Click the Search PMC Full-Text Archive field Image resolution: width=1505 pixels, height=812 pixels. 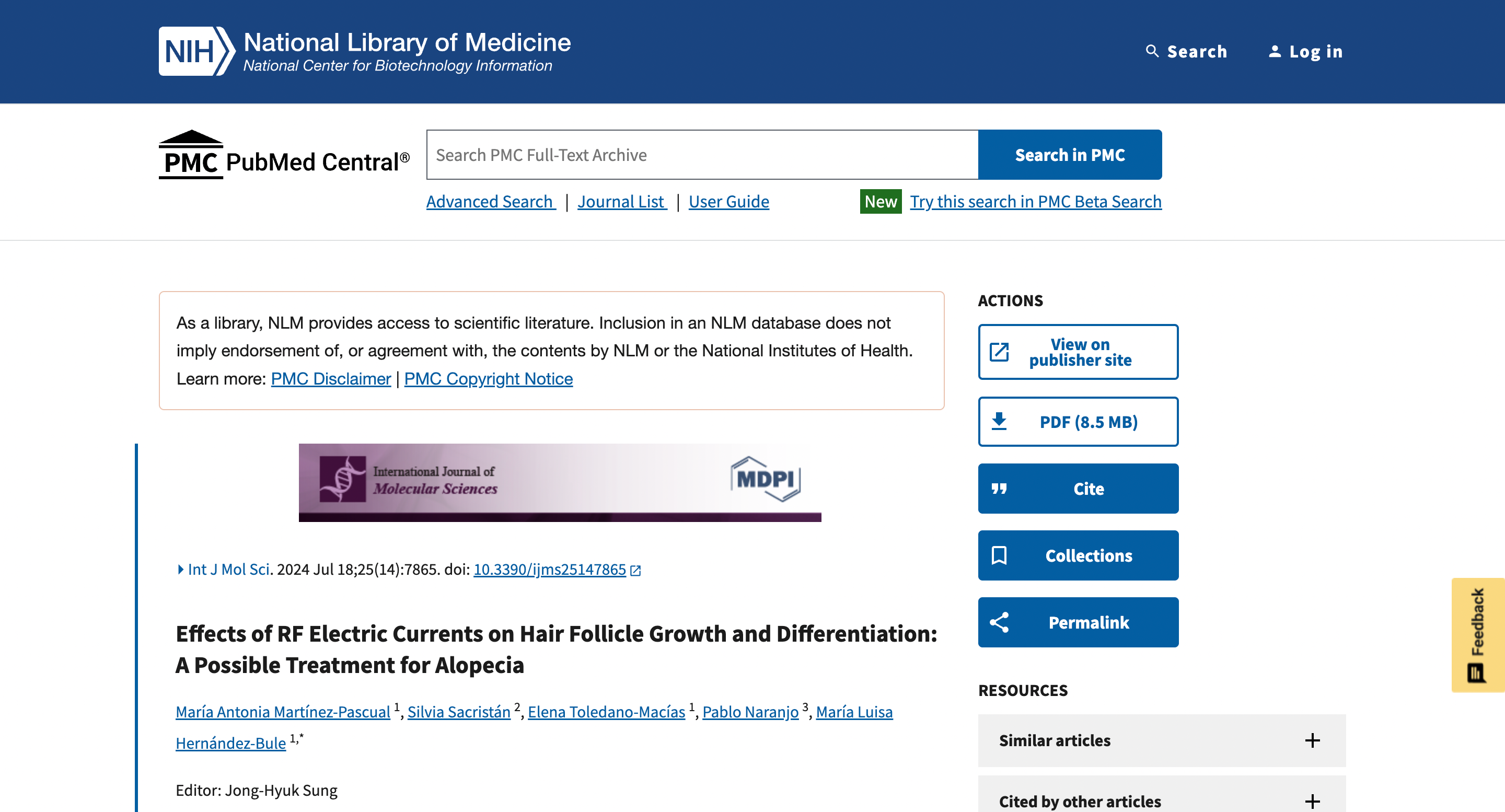pos(702,155)
